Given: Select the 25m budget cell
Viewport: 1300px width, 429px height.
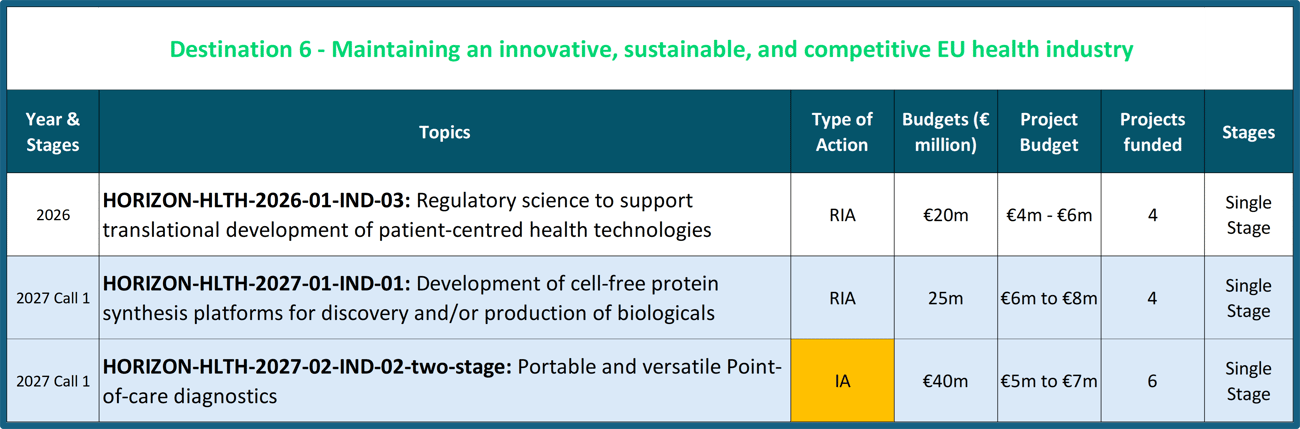Looking at the screenshot, I should tap(945, 298).
